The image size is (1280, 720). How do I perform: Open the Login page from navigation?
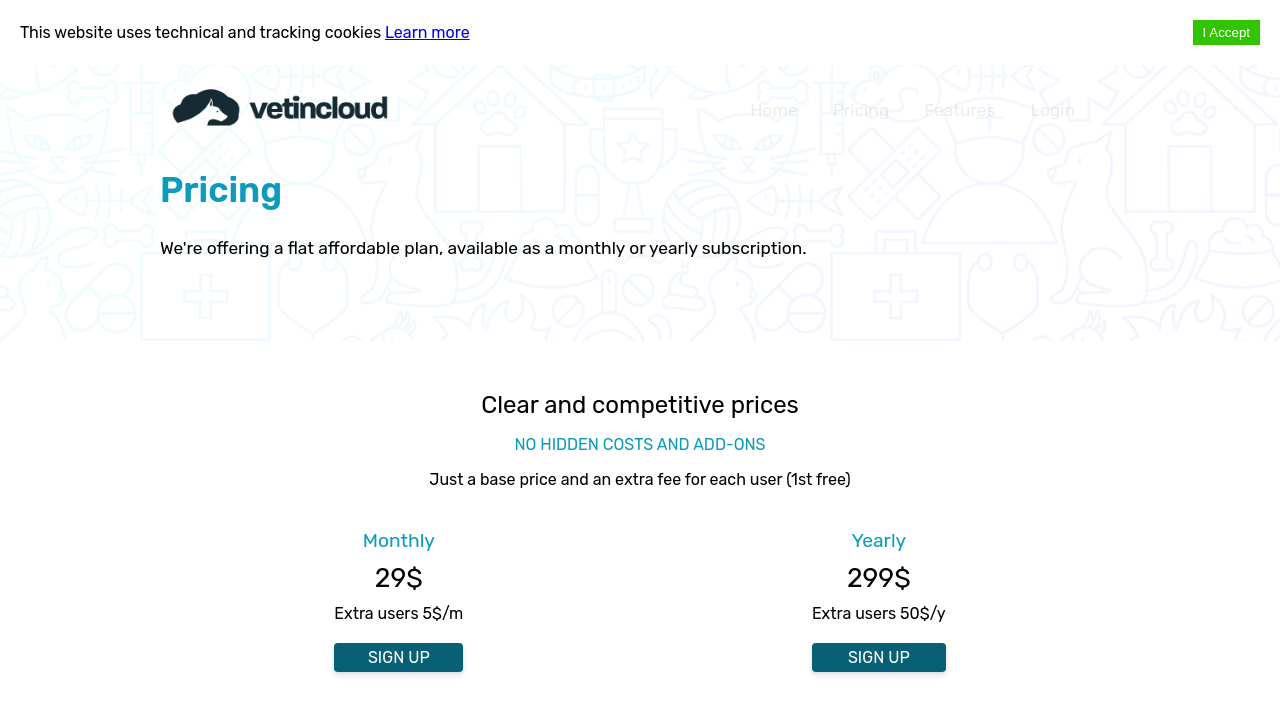point(1052,110)
